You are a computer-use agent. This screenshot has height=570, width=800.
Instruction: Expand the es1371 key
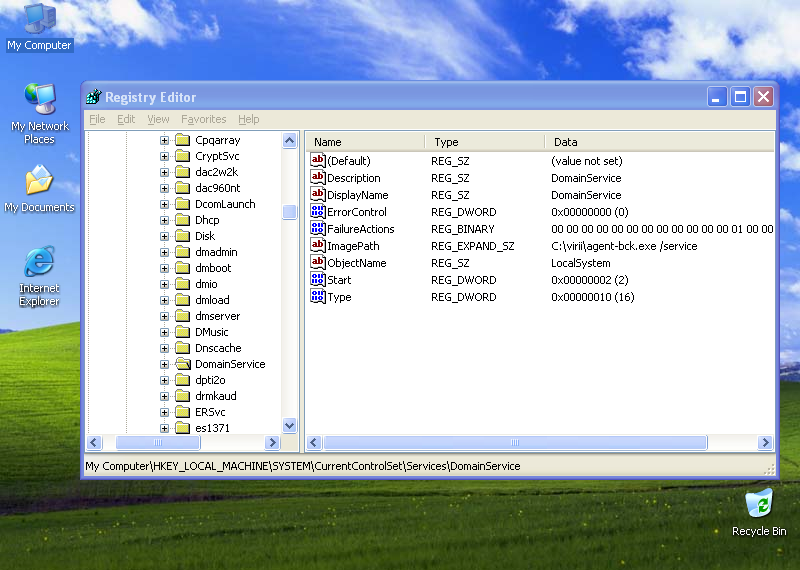[164, 428]
